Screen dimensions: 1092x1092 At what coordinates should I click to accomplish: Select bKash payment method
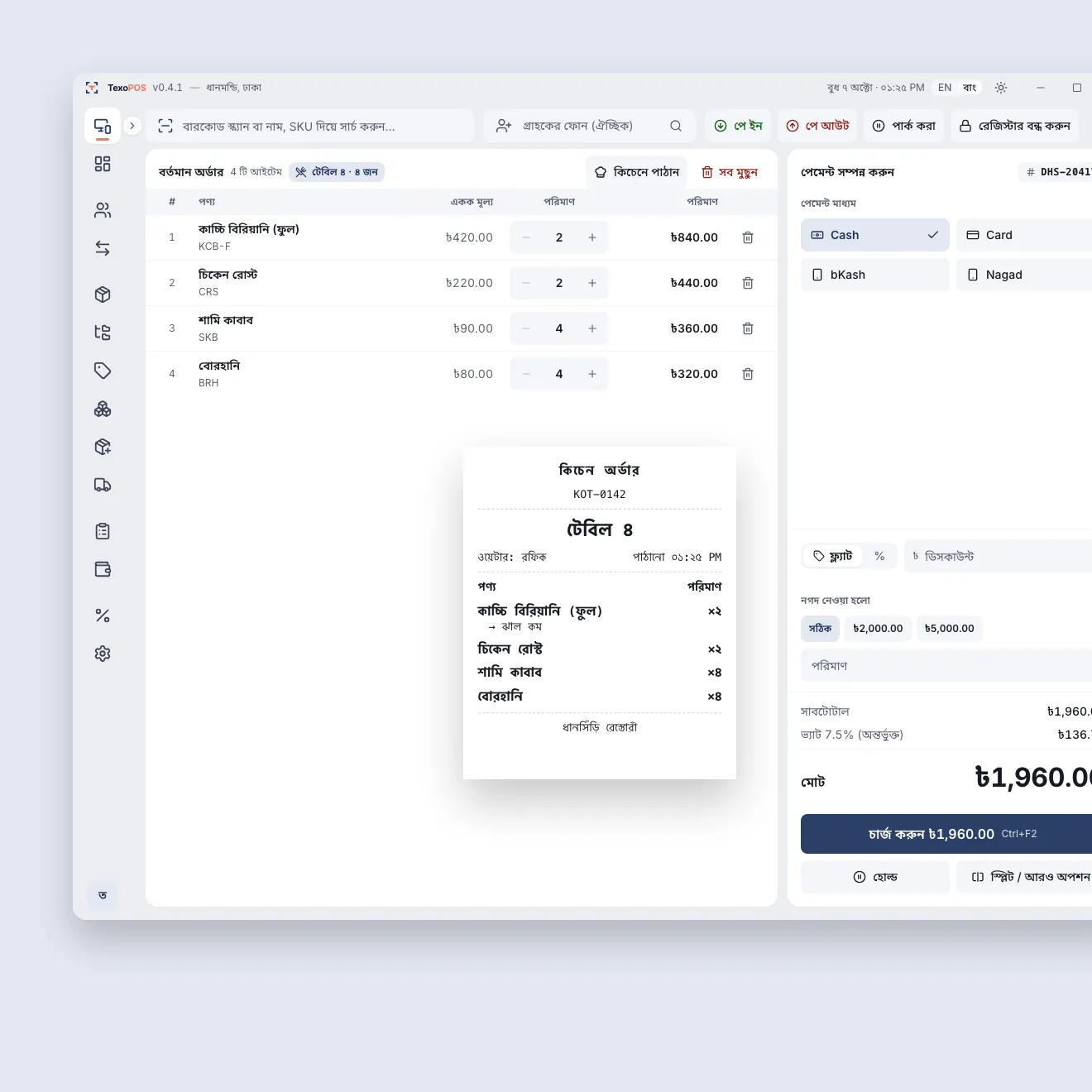[875, 275]
